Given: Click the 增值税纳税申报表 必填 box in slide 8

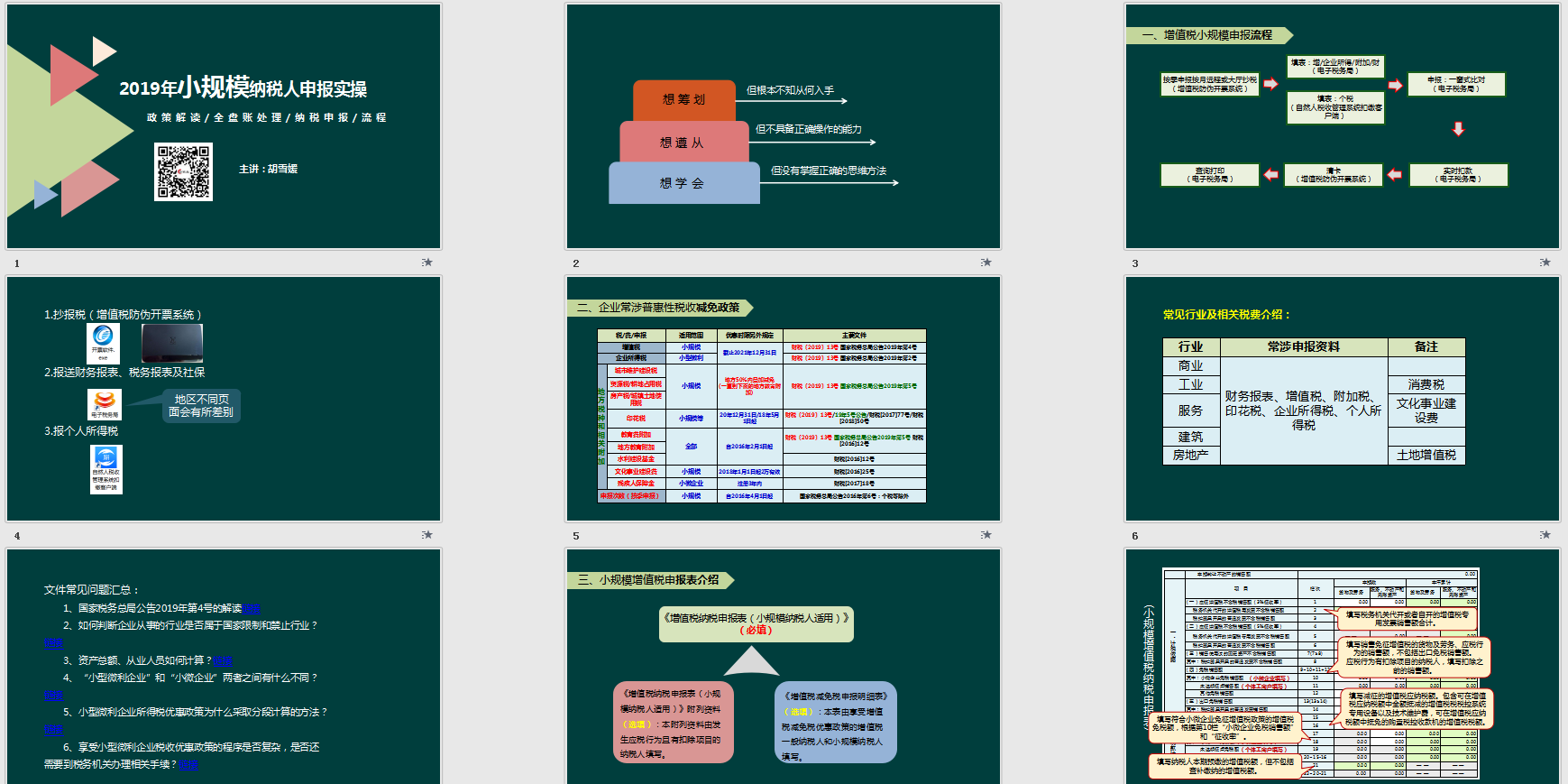Looking at the screenshot, I should coord(756,623).
